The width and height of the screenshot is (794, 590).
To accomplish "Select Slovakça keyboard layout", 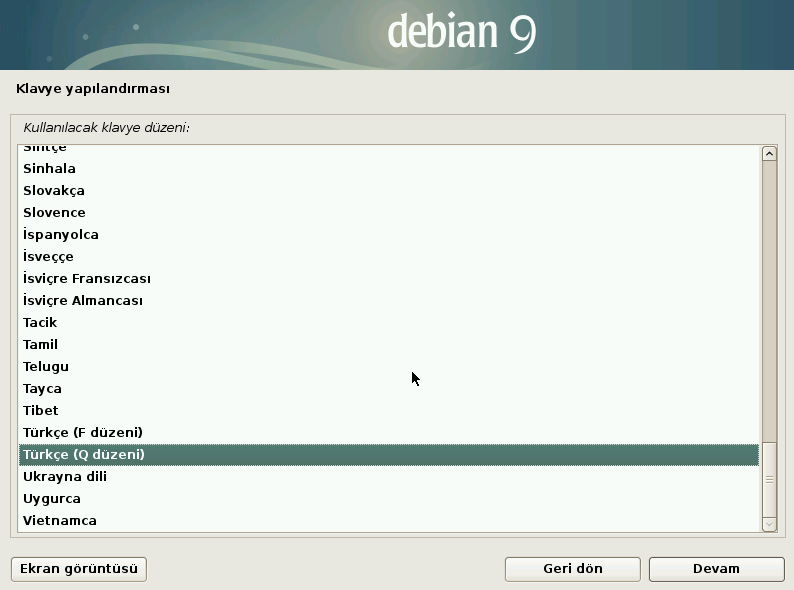I will click(x=389, y=191).
